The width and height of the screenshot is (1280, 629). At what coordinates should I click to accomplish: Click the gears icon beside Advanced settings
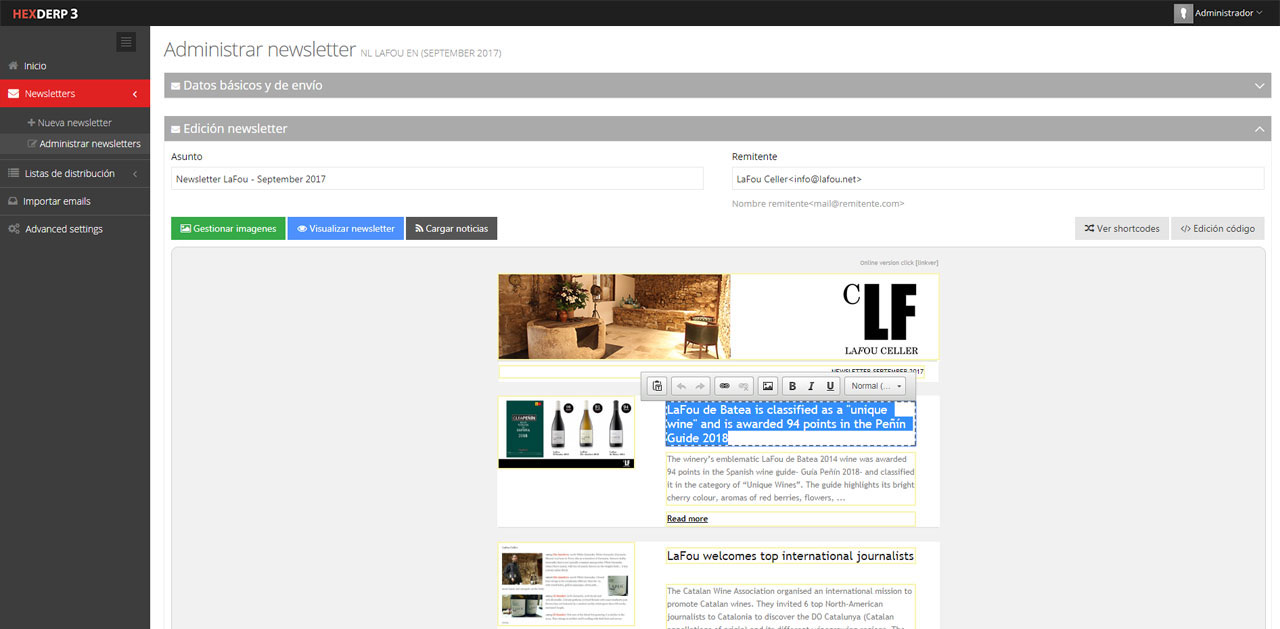click(14, 229)
